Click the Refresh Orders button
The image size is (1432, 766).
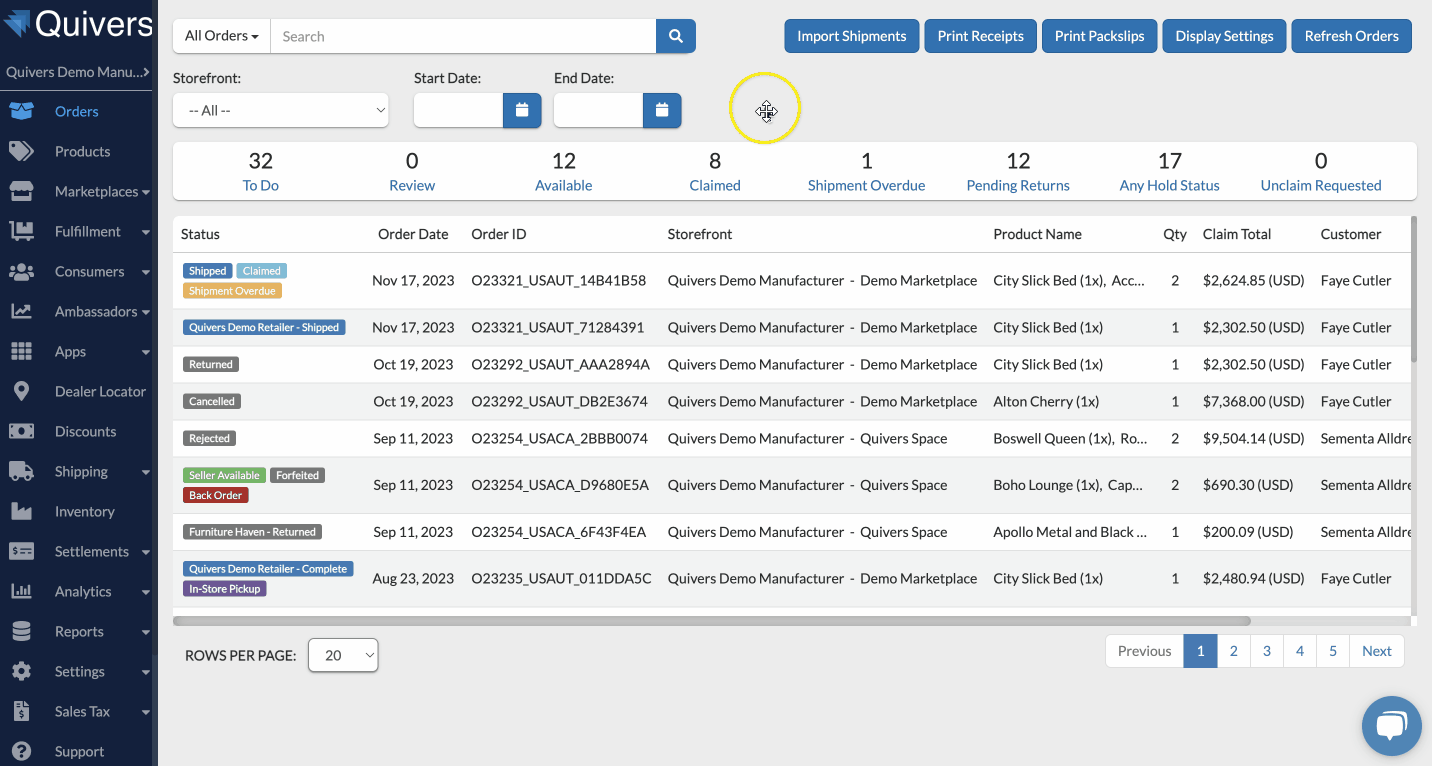tap(1352, 36)
